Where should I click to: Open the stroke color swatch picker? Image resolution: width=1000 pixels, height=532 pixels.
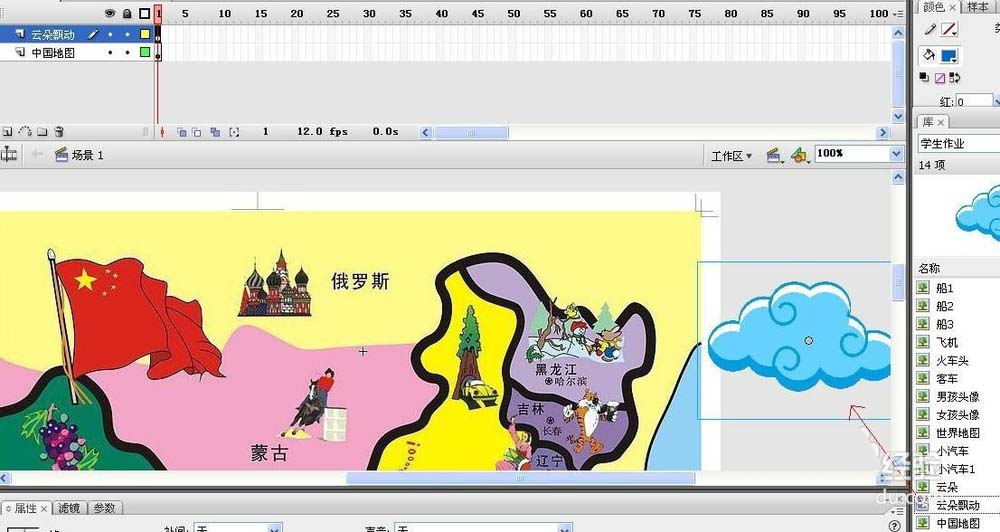click(949, 29)
